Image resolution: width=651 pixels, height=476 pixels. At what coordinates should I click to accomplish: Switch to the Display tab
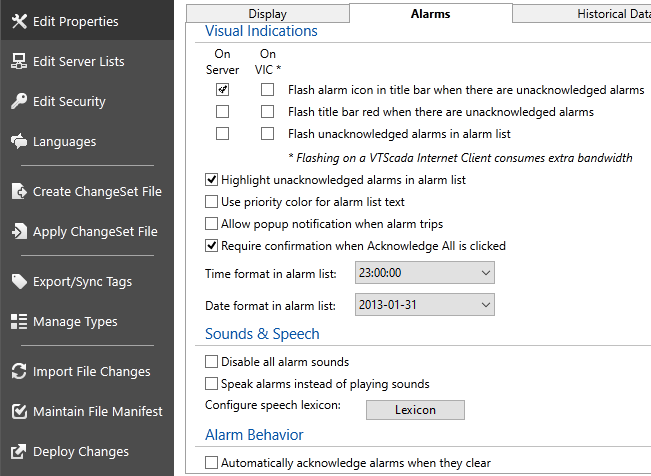(267, 14)
